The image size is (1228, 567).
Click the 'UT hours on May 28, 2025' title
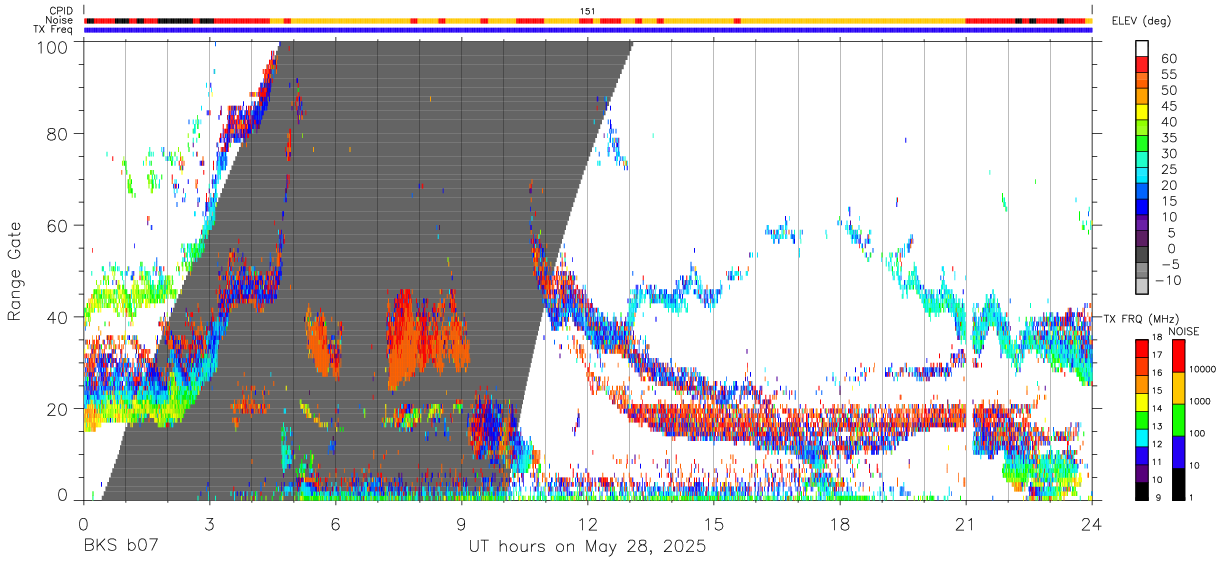point(587,547)
